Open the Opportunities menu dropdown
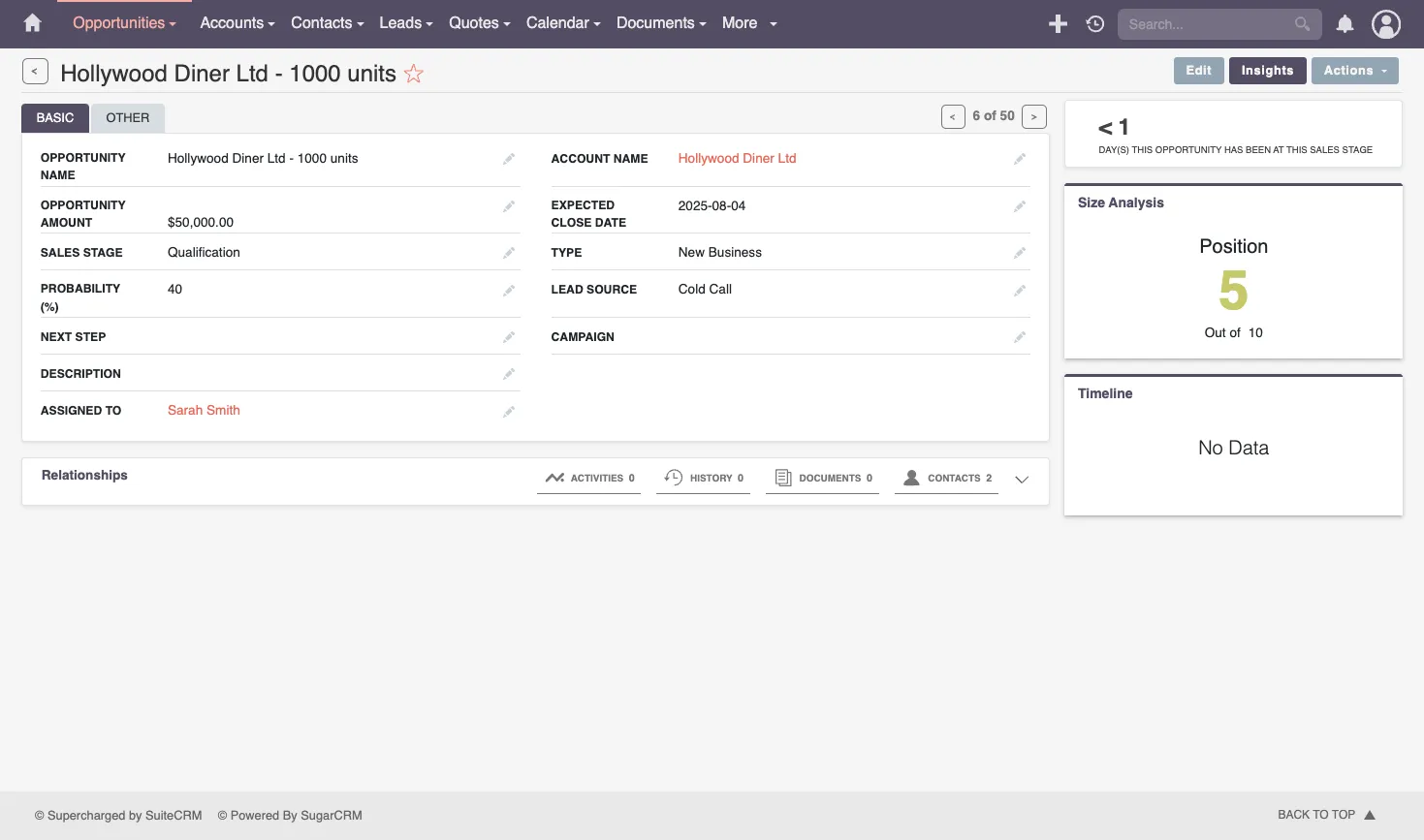 (124, 23)
